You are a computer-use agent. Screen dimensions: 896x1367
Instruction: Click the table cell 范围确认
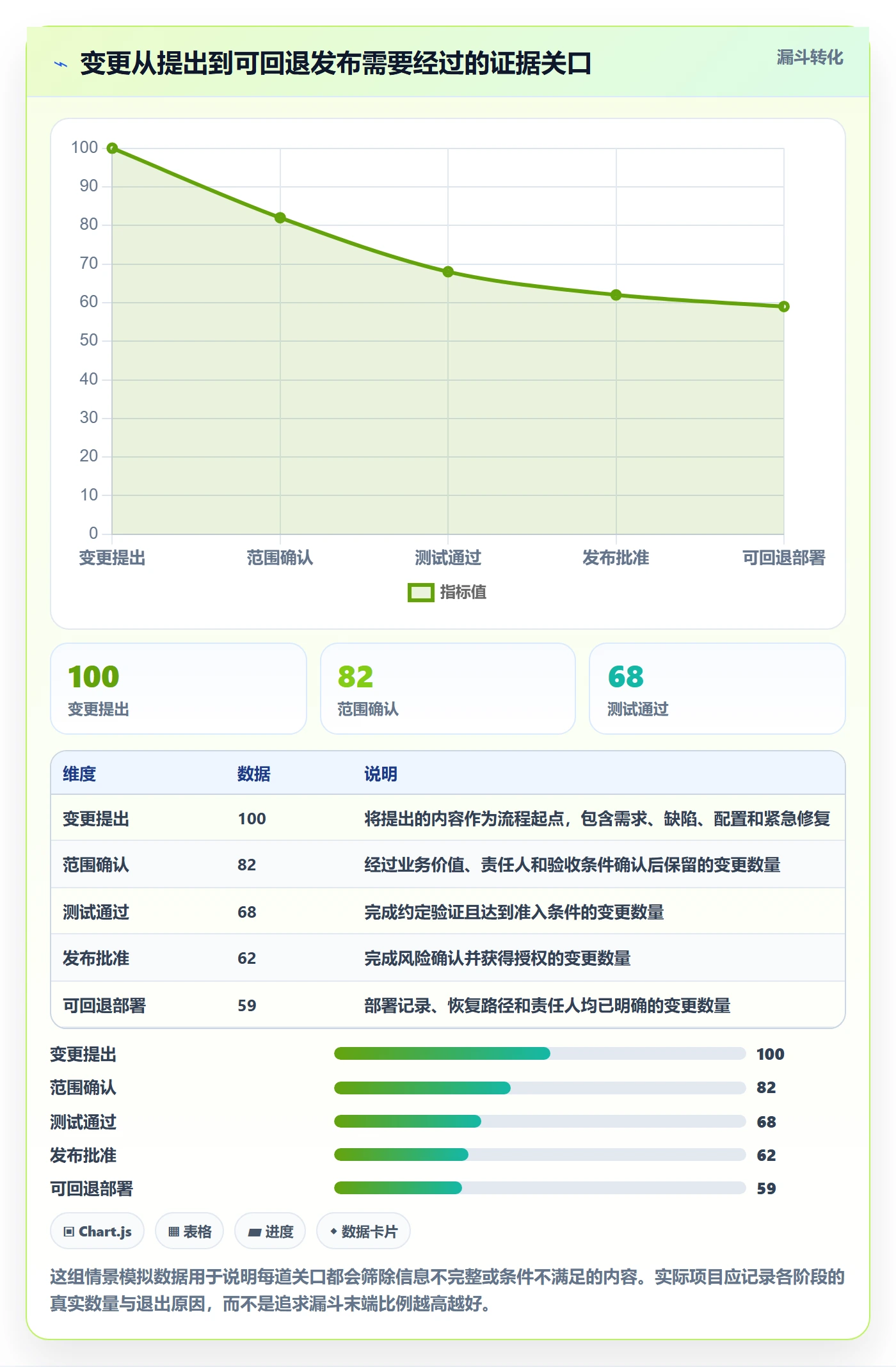(96, 865)
